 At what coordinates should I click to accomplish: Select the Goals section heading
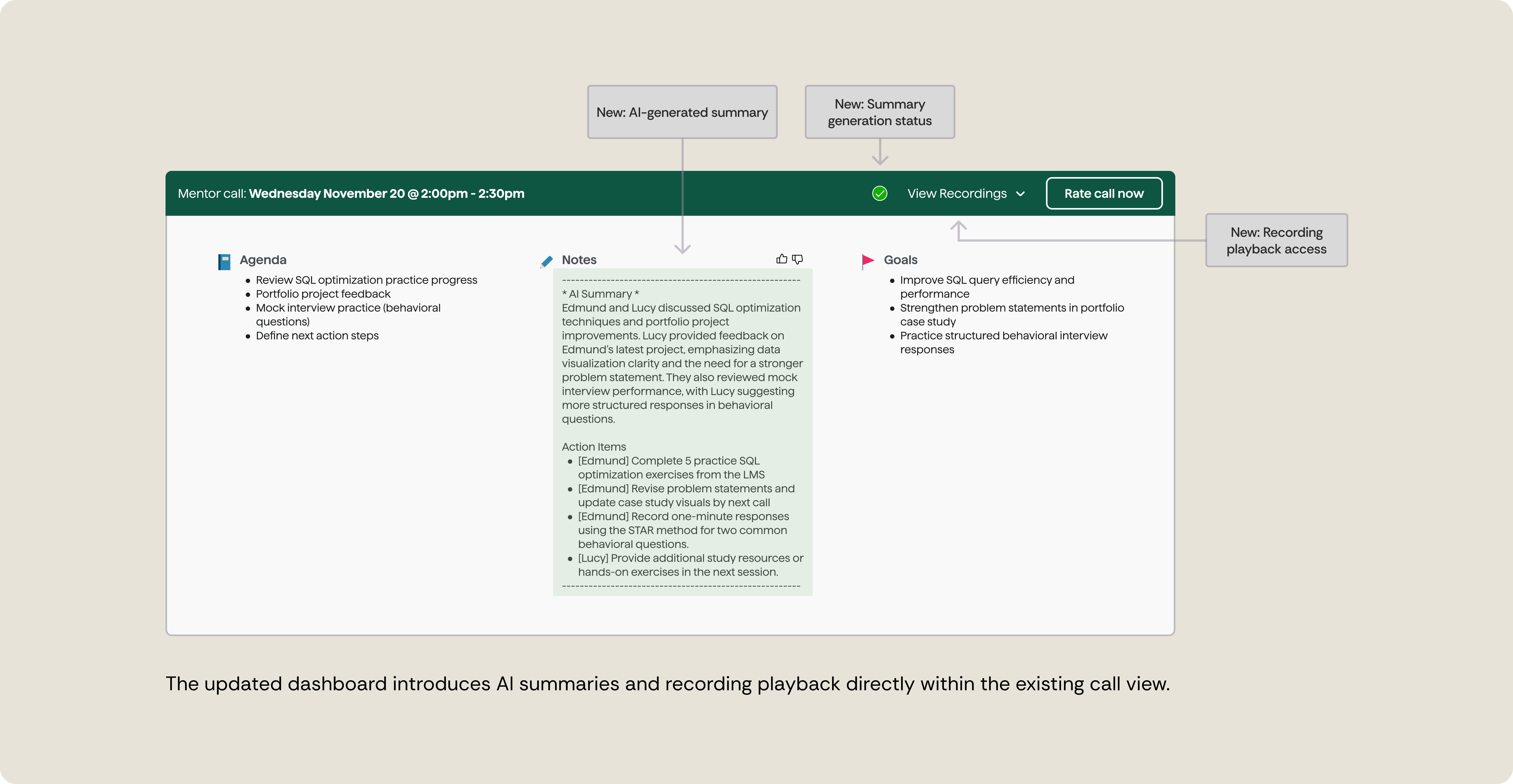pos(900,259)
